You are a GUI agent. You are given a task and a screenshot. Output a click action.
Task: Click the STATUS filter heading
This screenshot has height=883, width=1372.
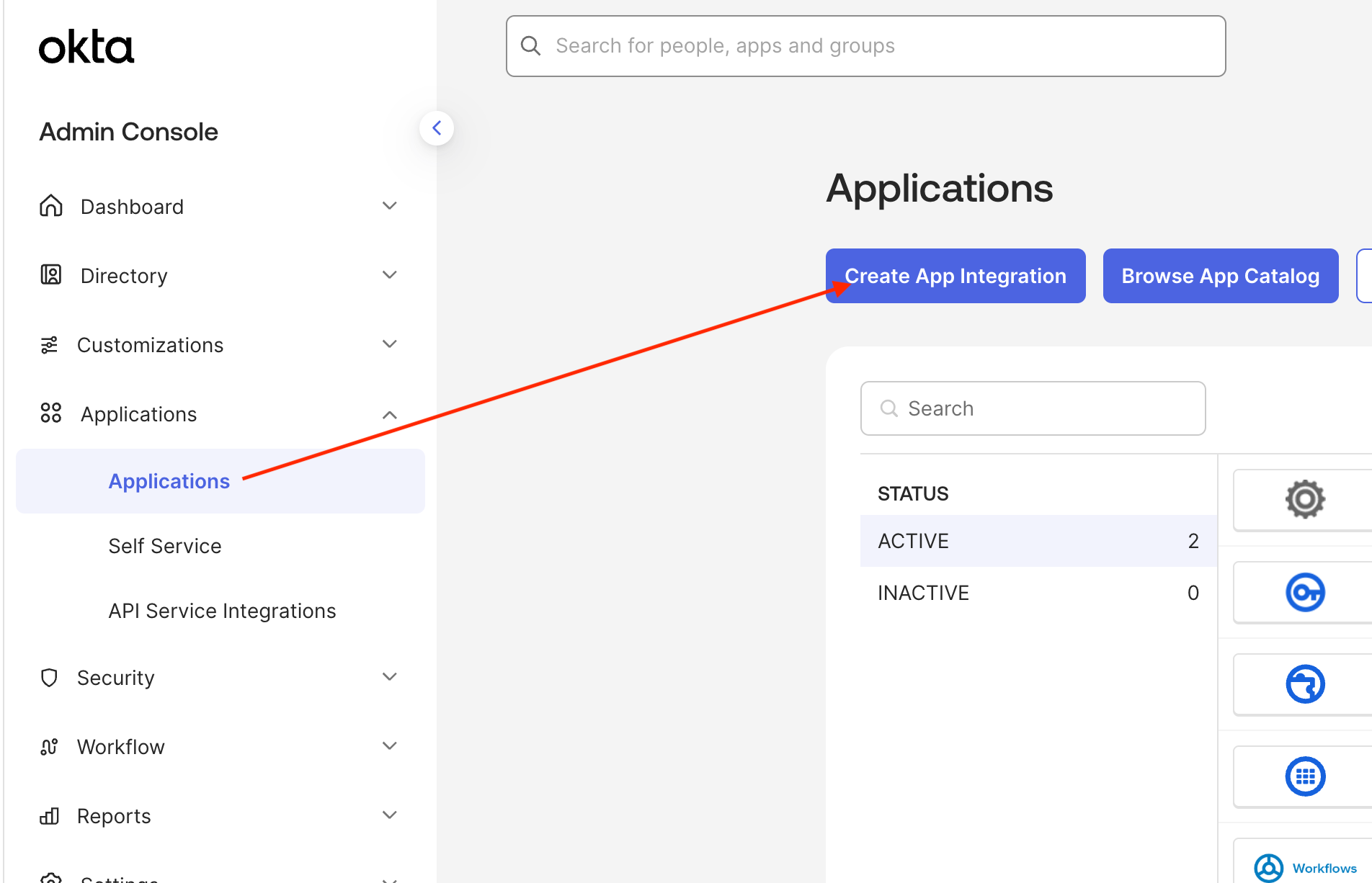tap(913, 493)
